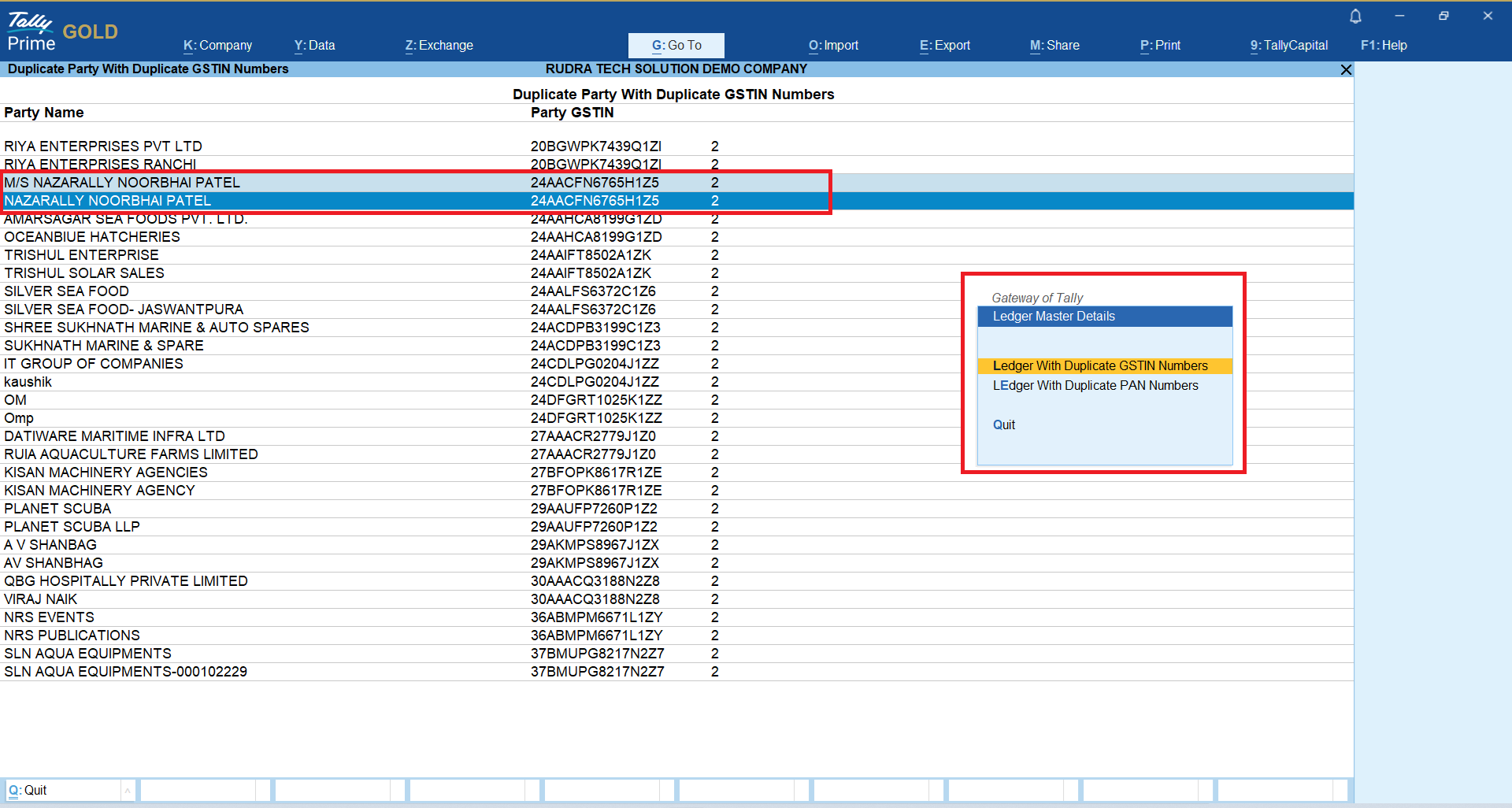Restore down the Tally window
This screenshot has width=1512, height=808.
1443,16
